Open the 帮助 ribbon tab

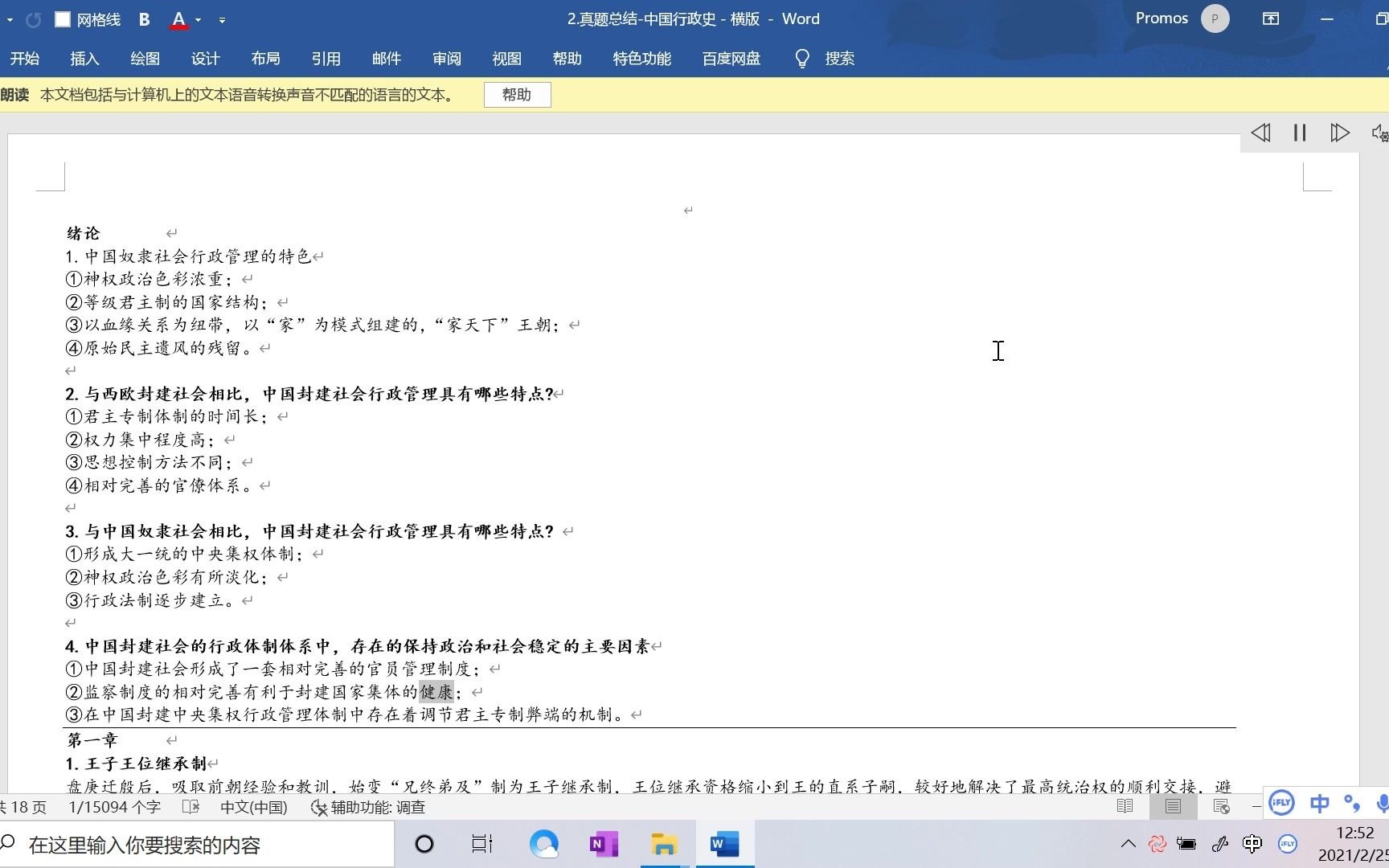click(x=567, y=59)
